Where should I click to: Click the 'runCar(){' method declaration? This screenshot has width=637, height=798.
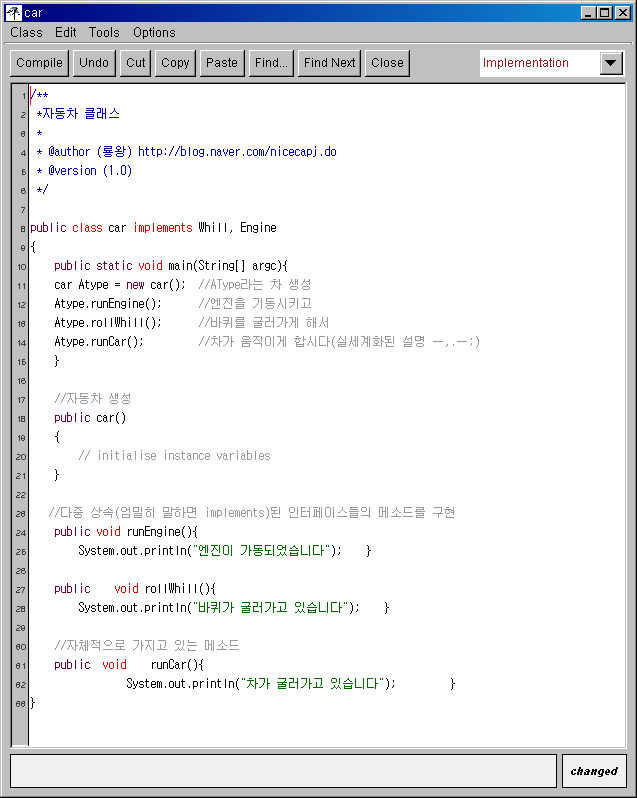(177, 665)
